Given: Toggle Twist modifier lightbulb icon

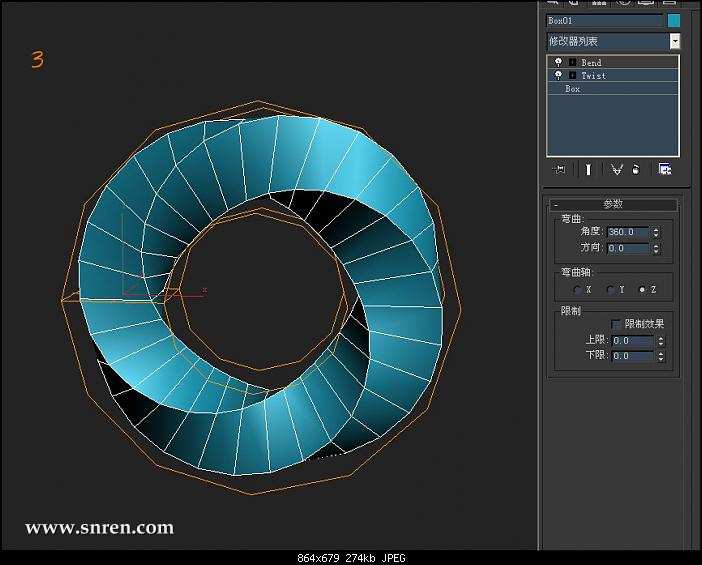Looking at the screenshot, I should coord(558,75).
